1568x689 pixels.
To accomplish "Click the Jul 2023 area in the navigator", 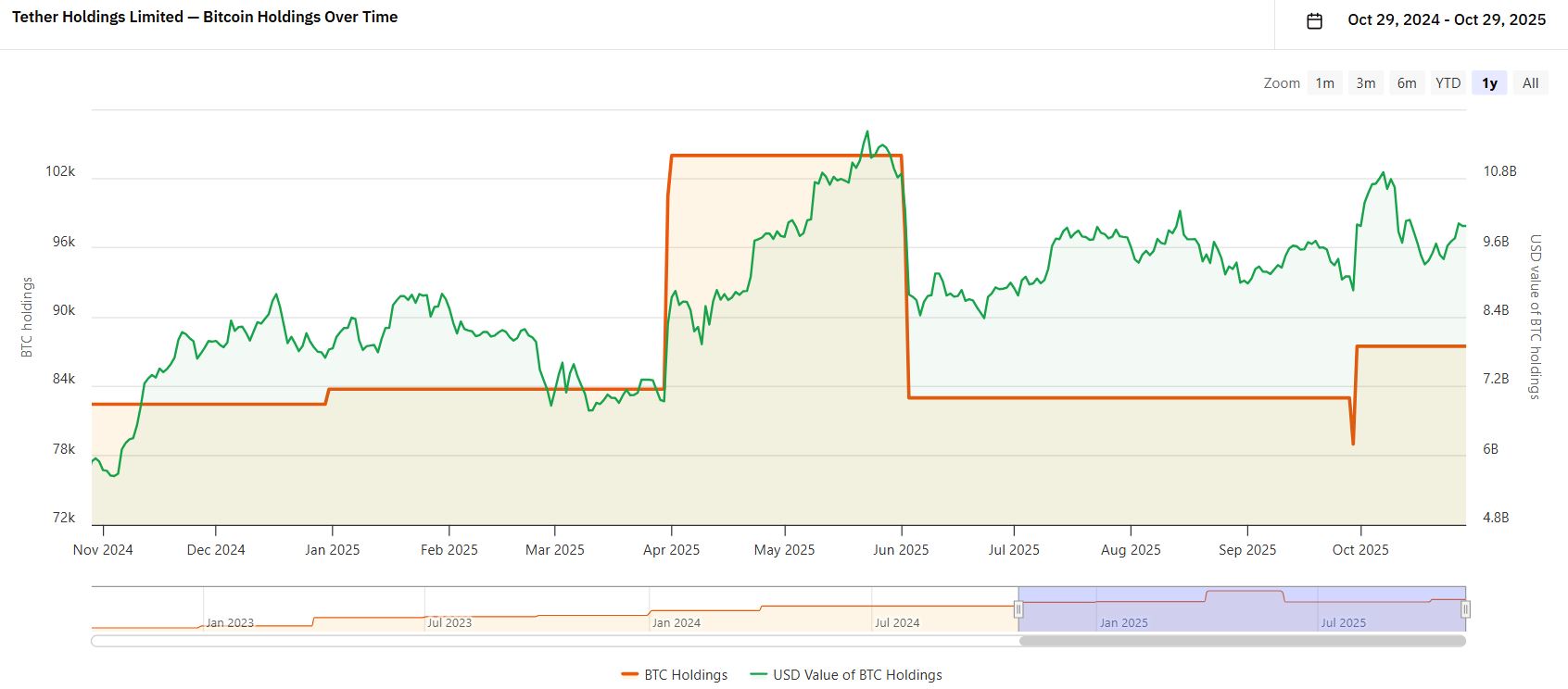I will point(449,622).
